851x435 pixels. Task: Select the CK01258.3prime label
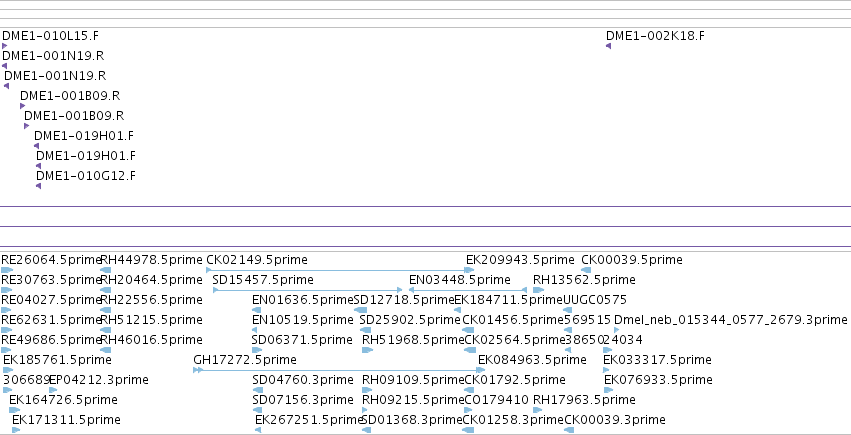point(514,420)
